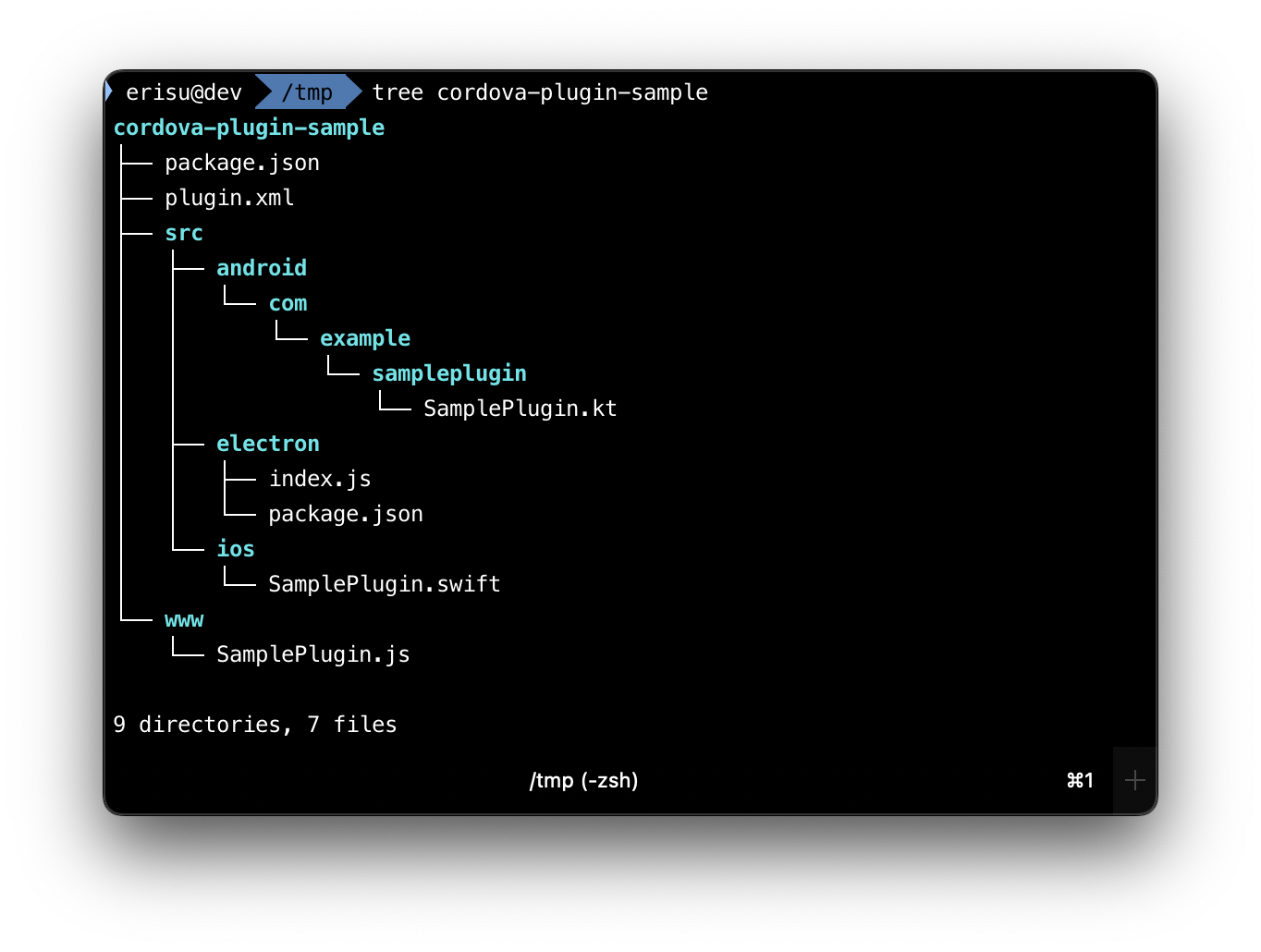This screenshot has width=1261, height=952.
Task: Click the ⌘1 tab shortcut label
Action: click(1080, 780)
